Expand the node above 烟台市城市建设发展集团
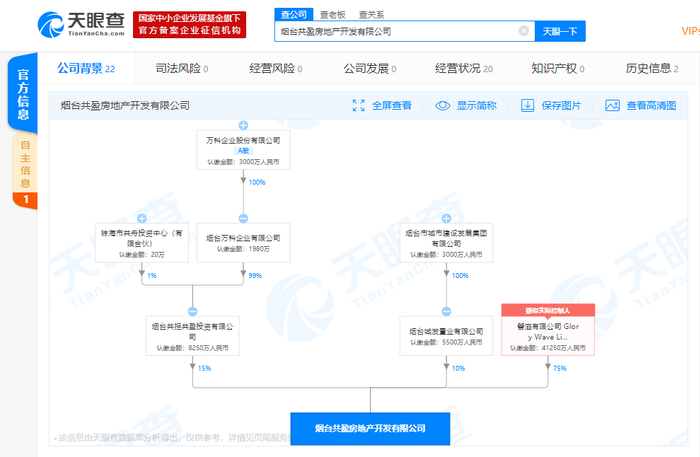Image resolution: width=700 pixels, height=457 pixels. pyautogui.click(x=446, y=218)
